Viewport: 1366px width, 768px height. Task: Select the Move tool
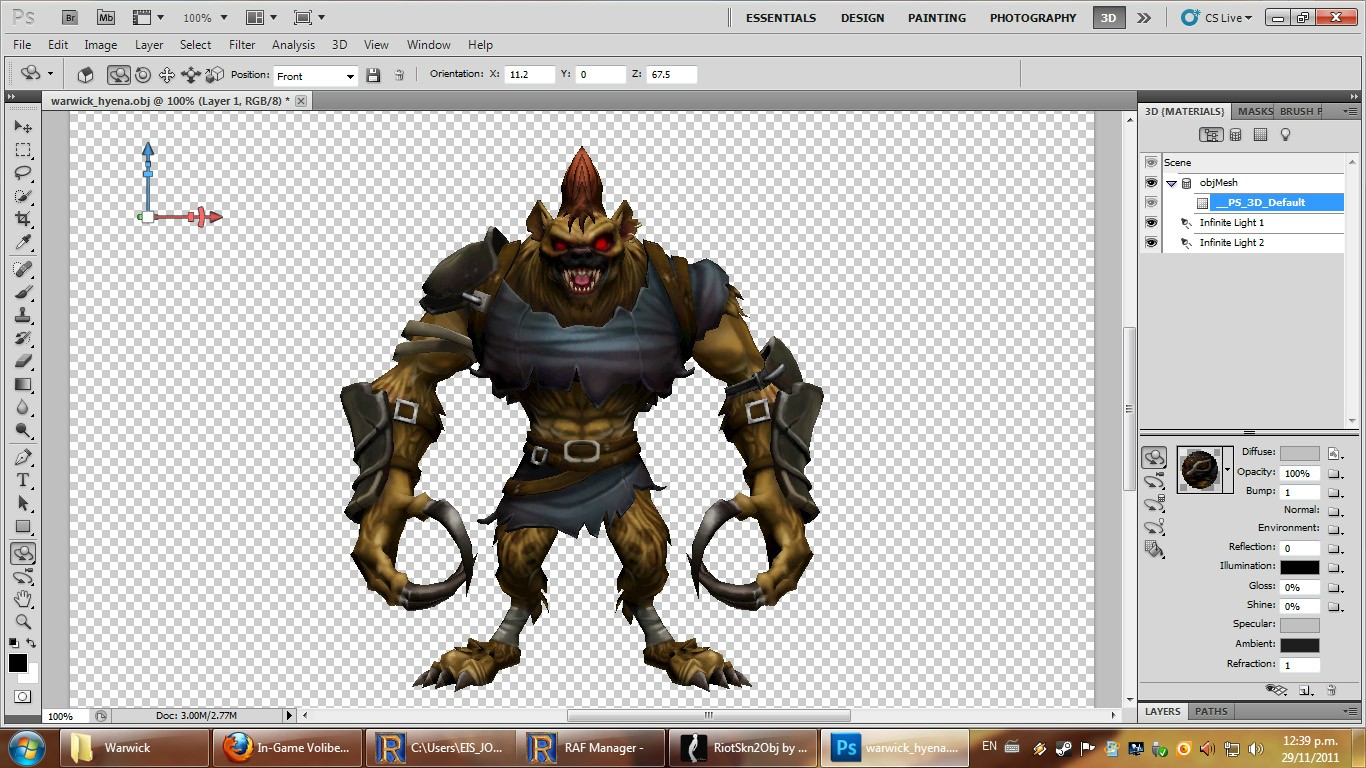23,127
